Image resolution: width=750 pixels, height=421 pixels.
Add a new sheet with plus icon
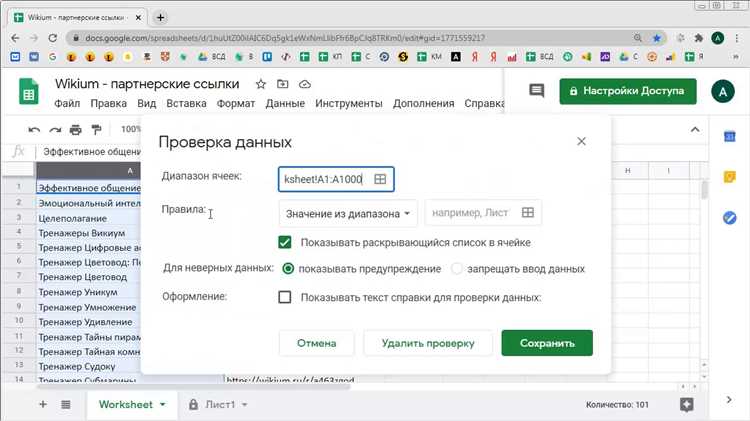pos(43,404)
